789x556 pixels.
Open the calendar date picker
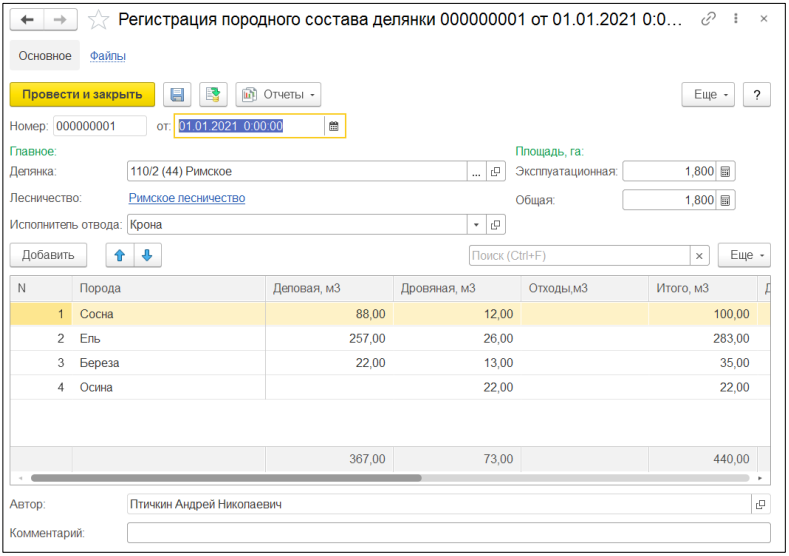coord(334,126)
